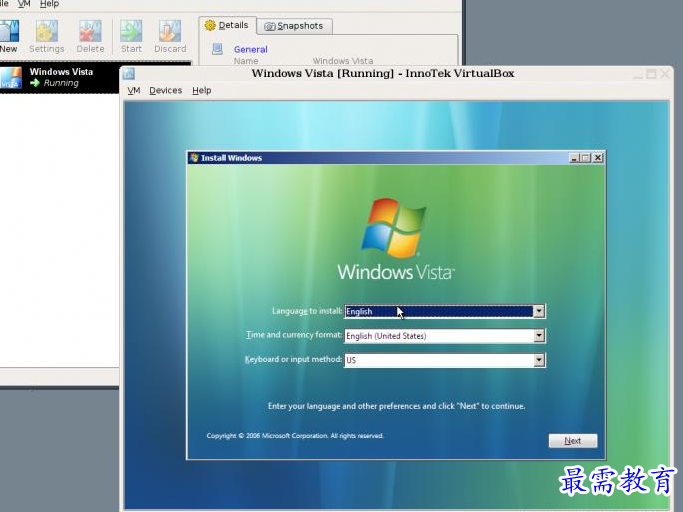Click the Next button in installer
This screenshot has width=683, height=512.
point(573,441)
